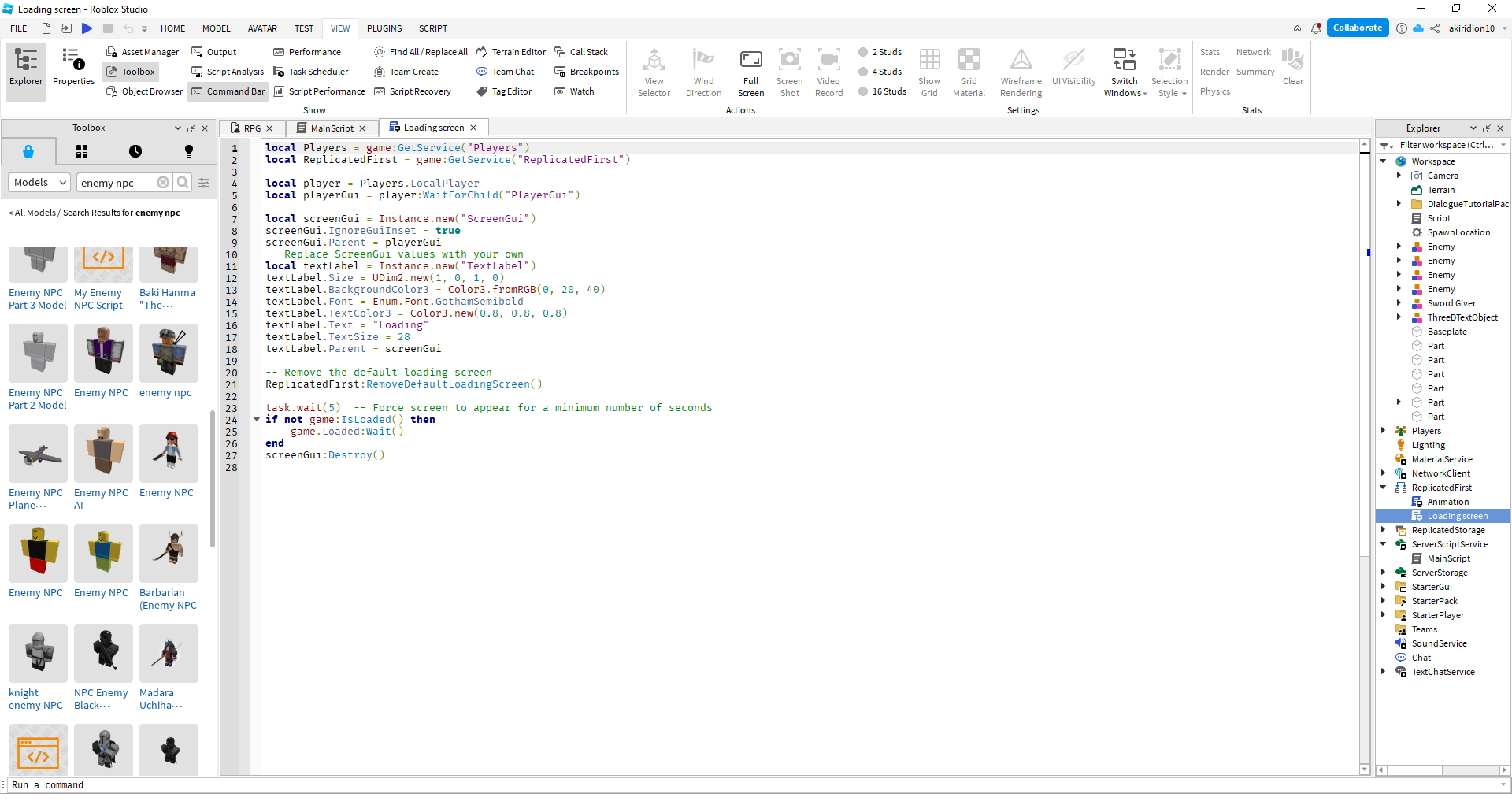Click the Collaborate button
Viewport: 1512px width, 801px height.
[1357, 28]
